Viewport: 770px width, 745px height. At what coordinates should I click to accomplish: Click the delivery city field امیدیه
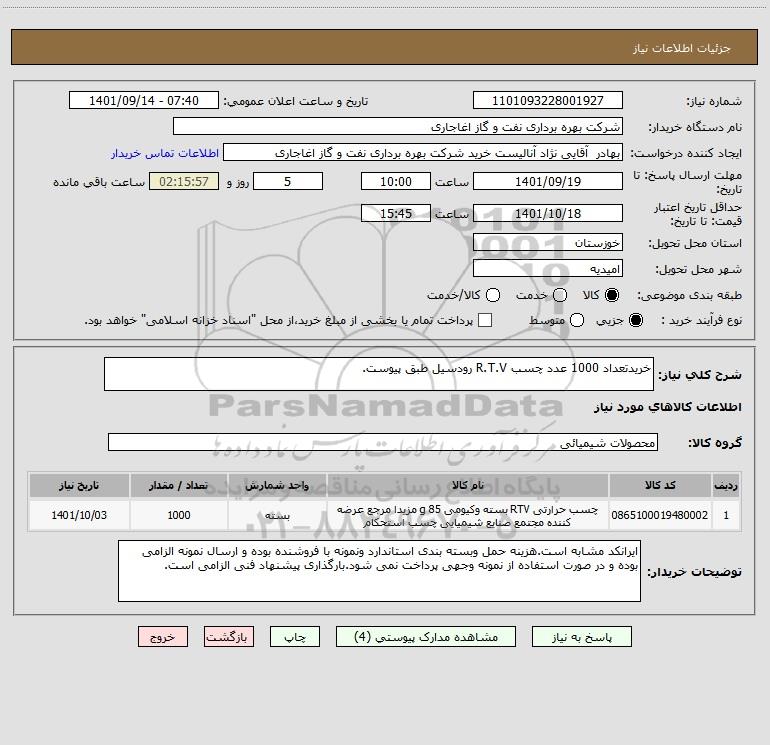tap(548, 268)
